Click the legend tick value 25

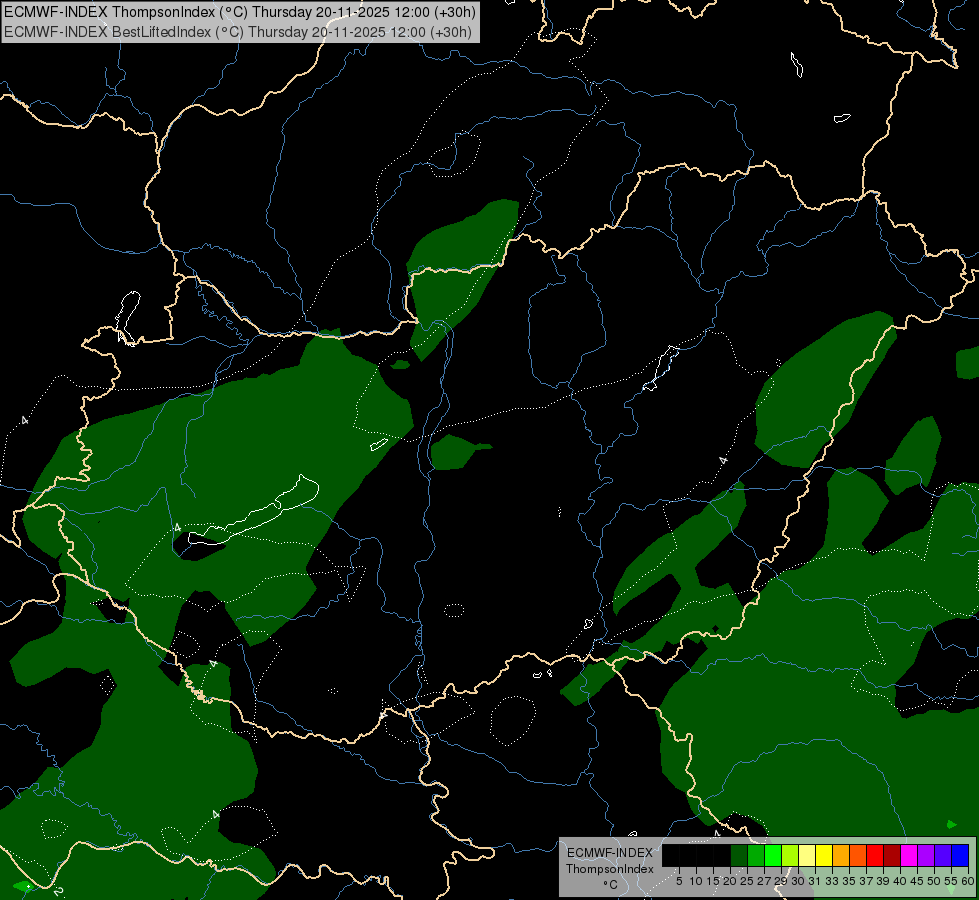coord(747,881)
